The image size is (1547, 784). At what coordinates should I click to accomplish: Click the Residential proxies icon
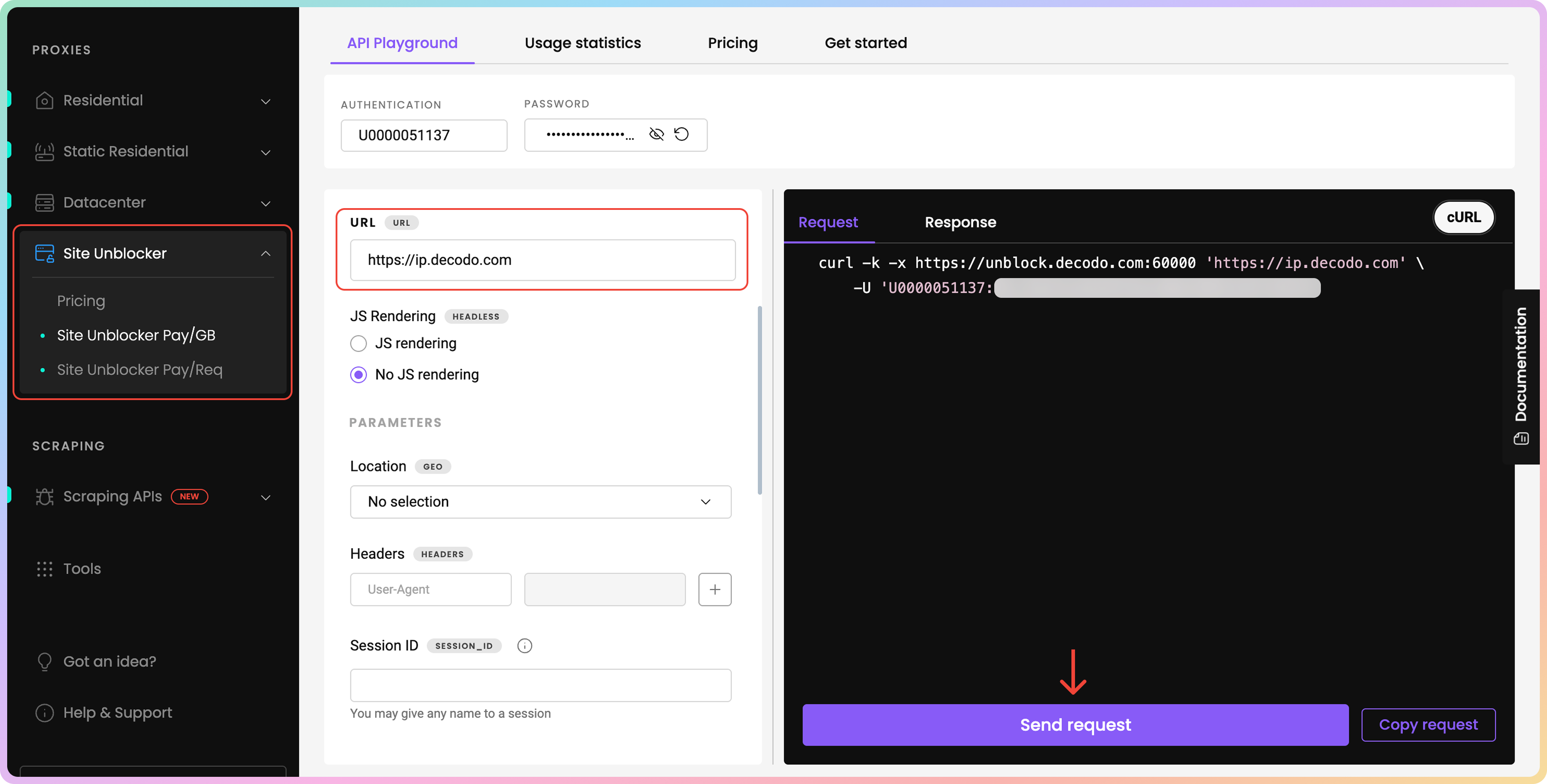(44, 100)
